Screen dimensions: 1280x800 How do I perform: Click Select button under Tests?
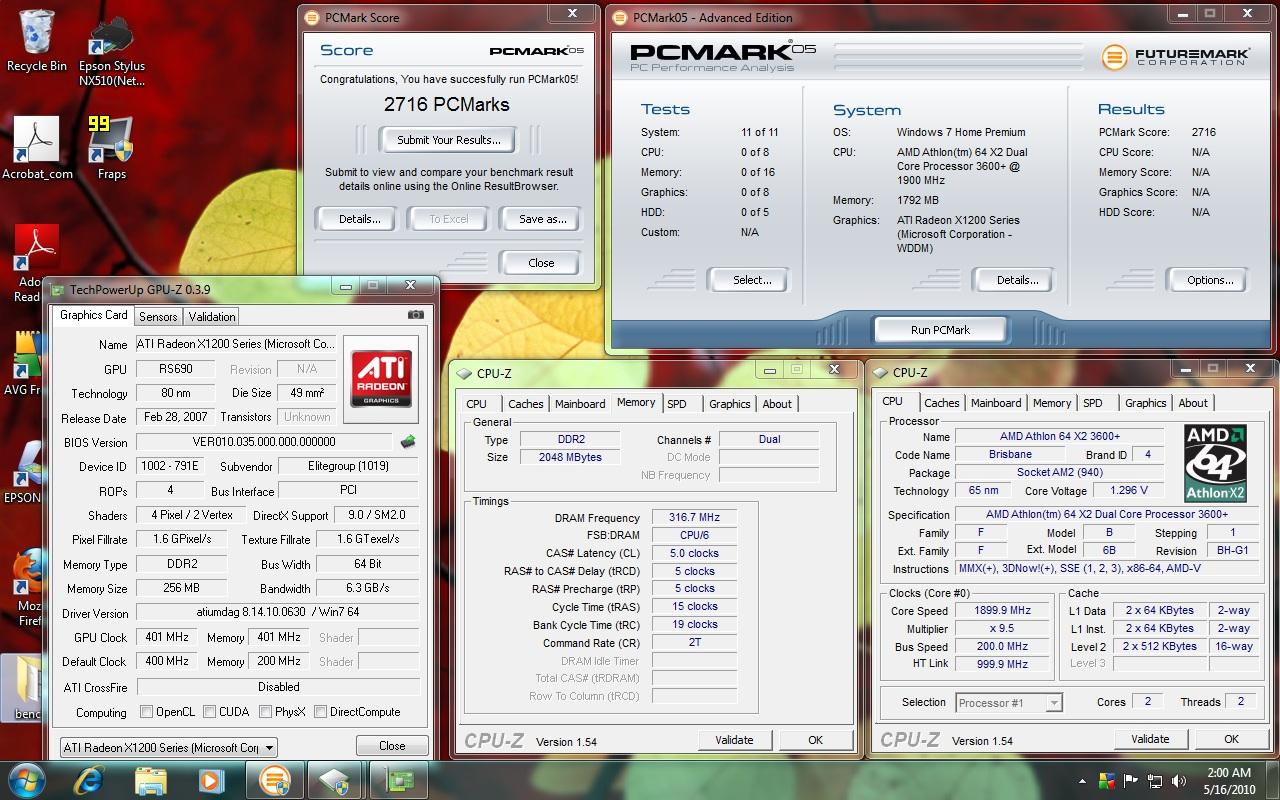[x=751, y=280]
